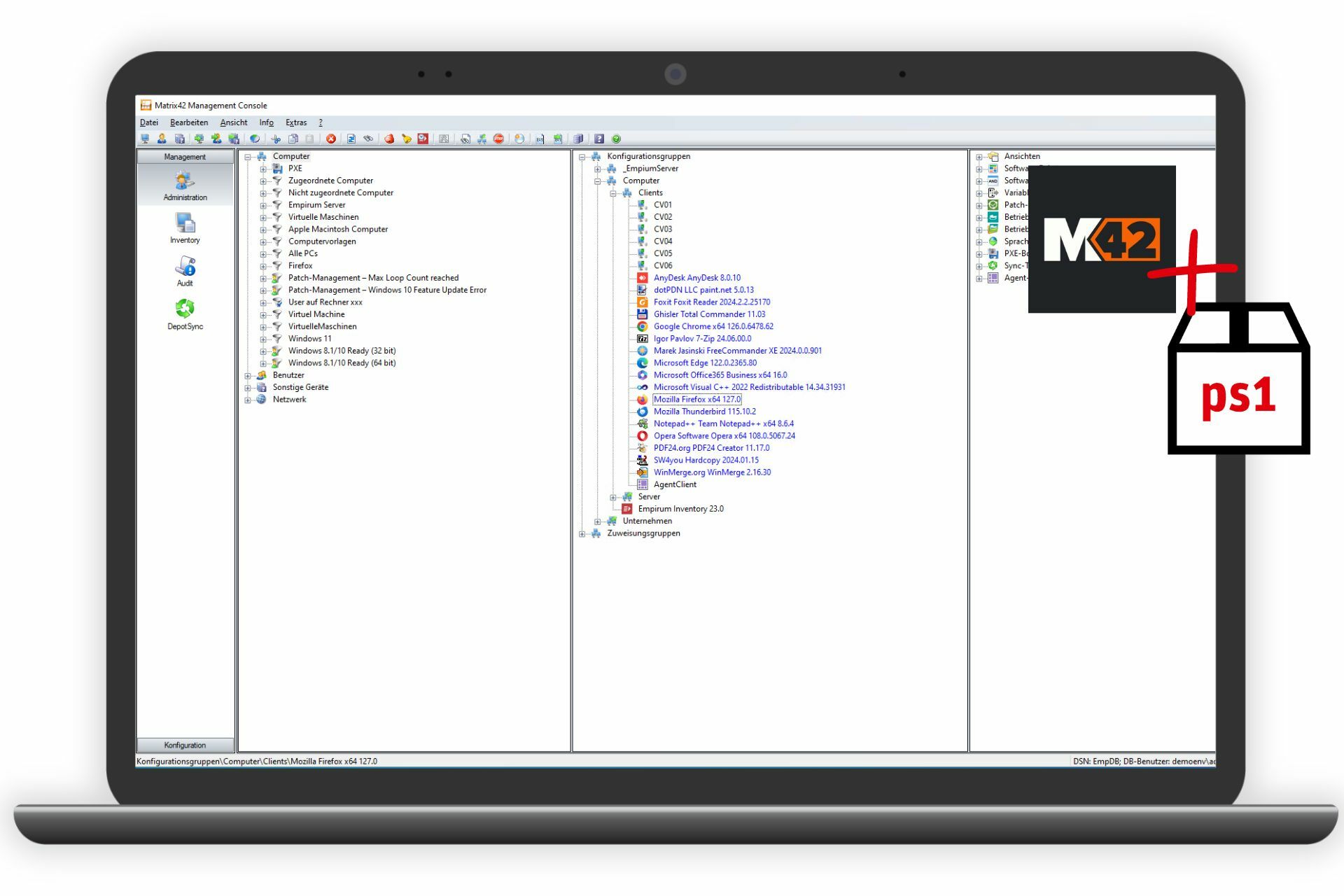Click the copy icon in the toolbar

pyautogui.click(x=293, y=139)
